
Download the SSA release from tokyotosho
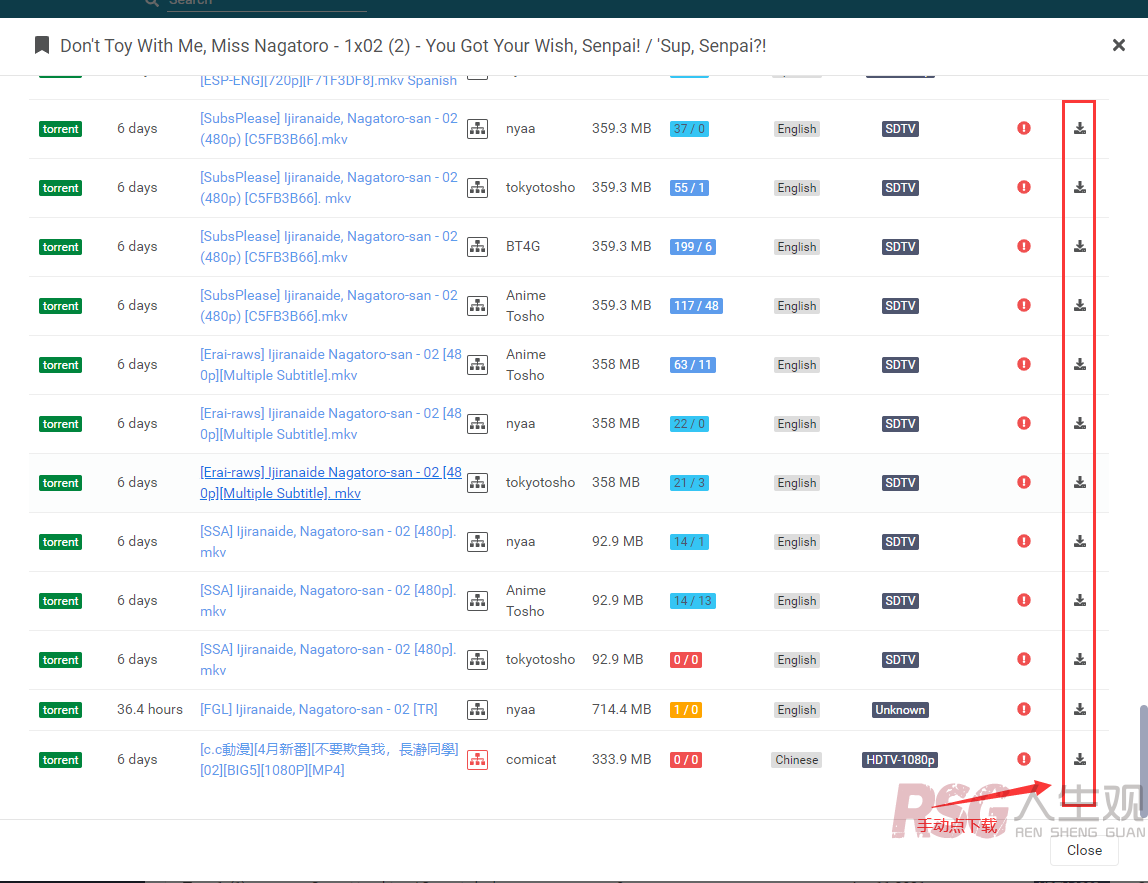click(1079, 660)
